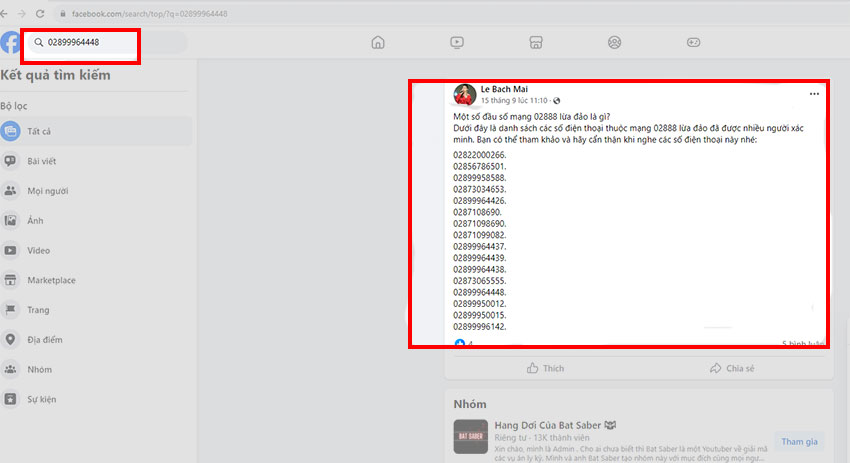The height and width of the screenshot is (463, 850).
Task: Click the padlock icon in address bar
Action: (63, 14)
